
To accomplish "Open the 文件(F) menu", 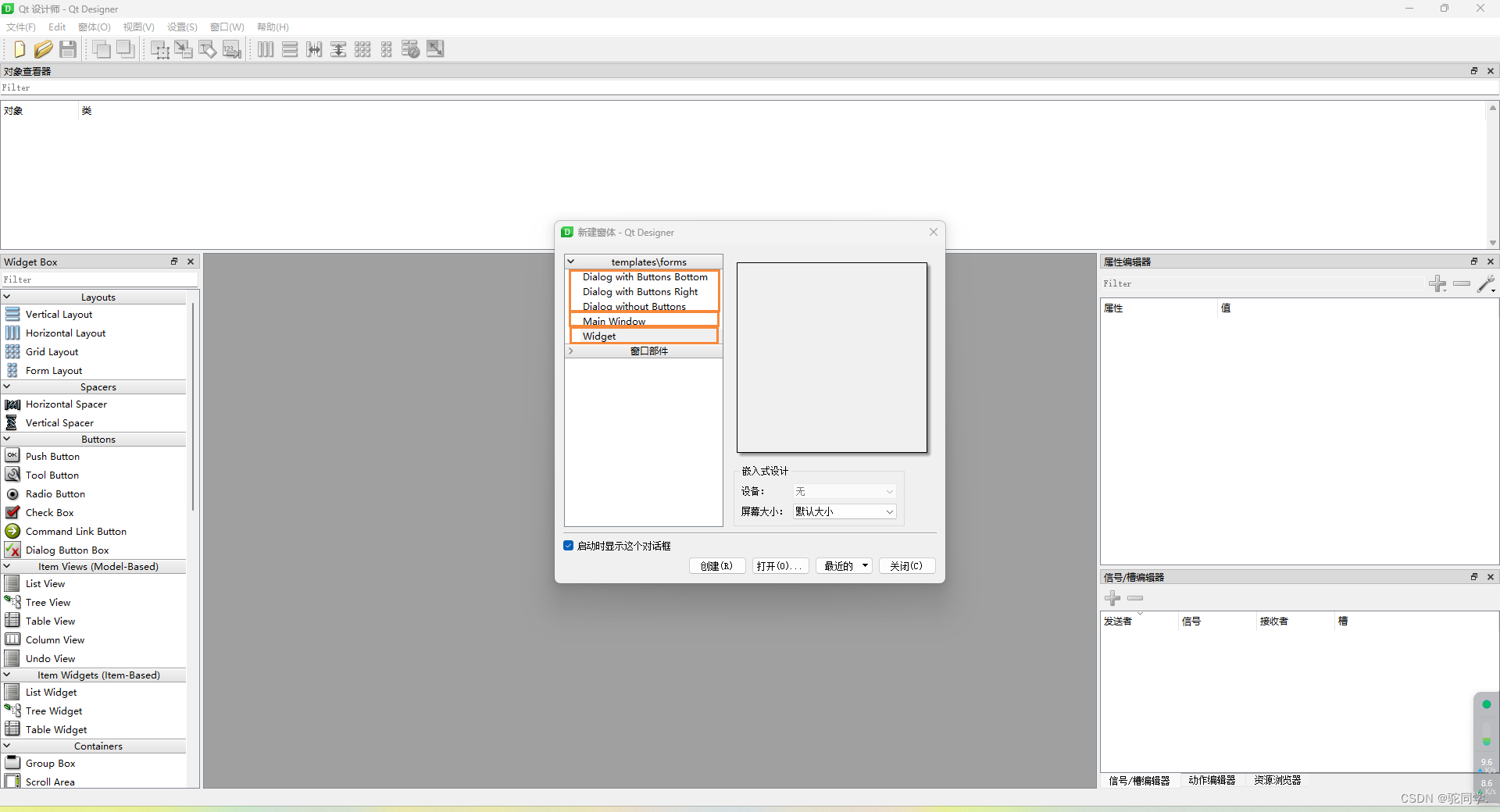I will 21,27.
